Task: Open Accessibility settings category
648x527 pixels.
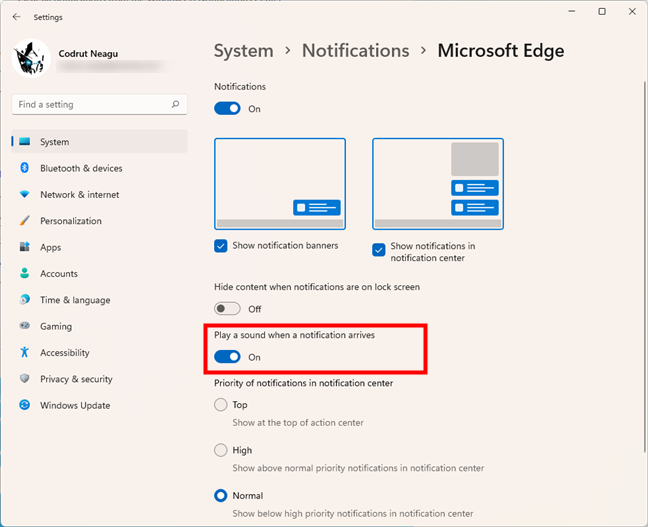Action: 99,353
